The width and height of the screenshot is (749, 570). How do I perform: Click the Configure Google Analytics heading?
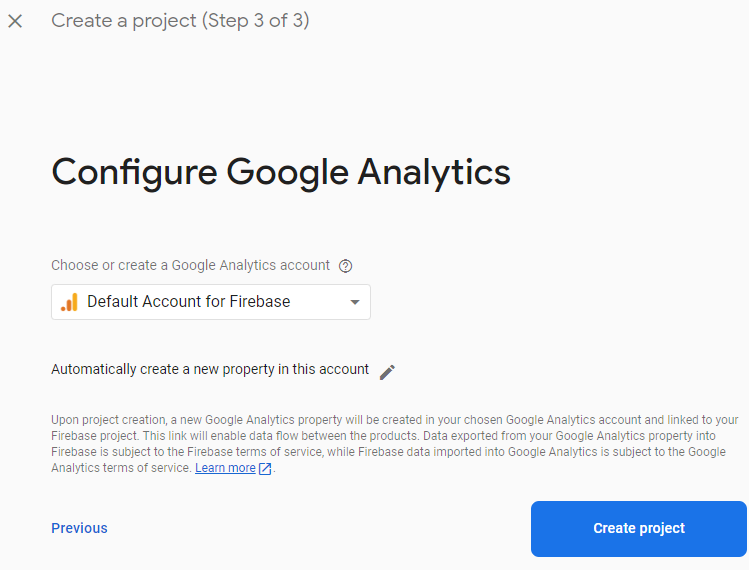[281, 172]
